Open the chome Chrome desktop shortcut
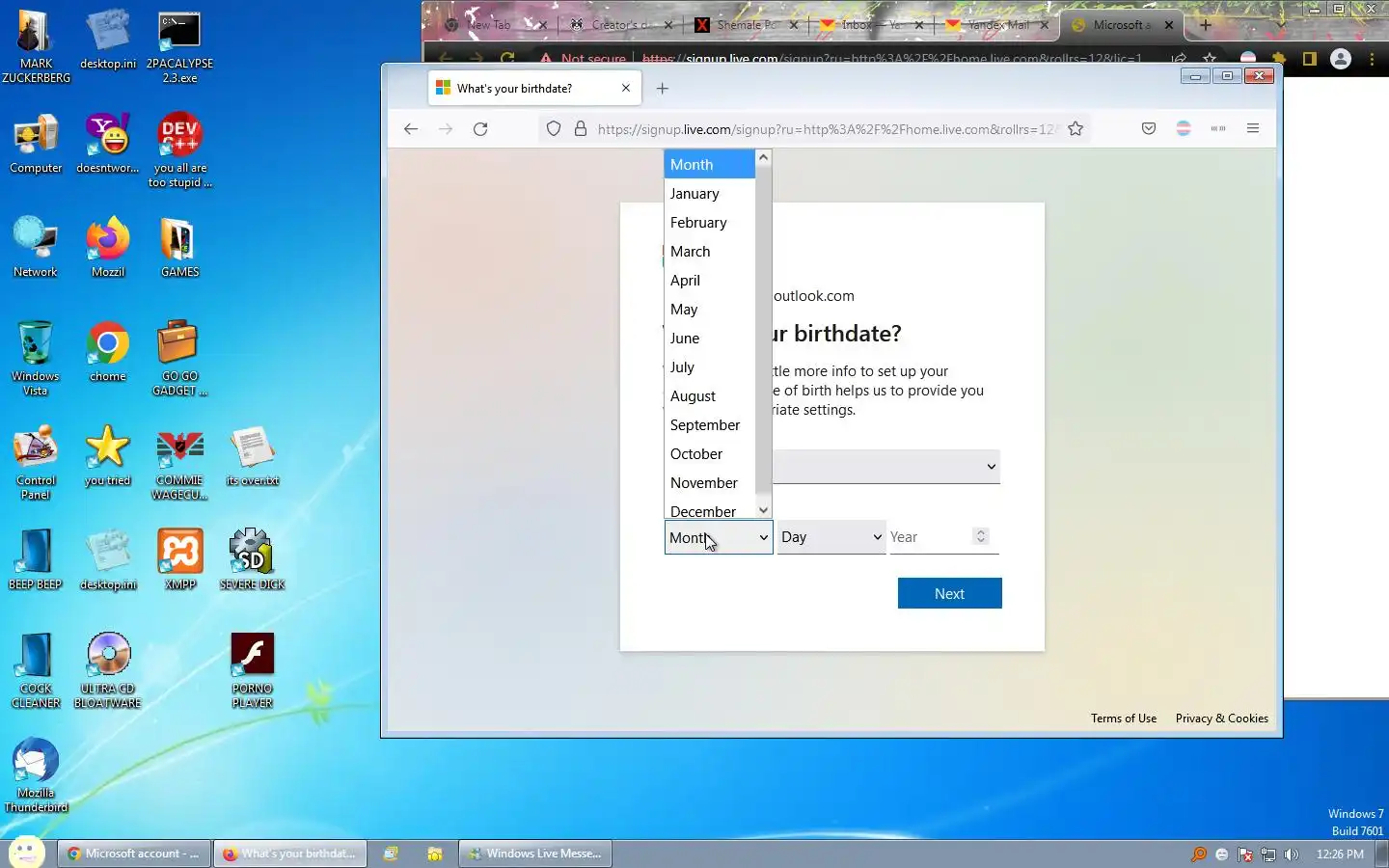The width and height of the screenshot is (1389, 868). [108, 352]
